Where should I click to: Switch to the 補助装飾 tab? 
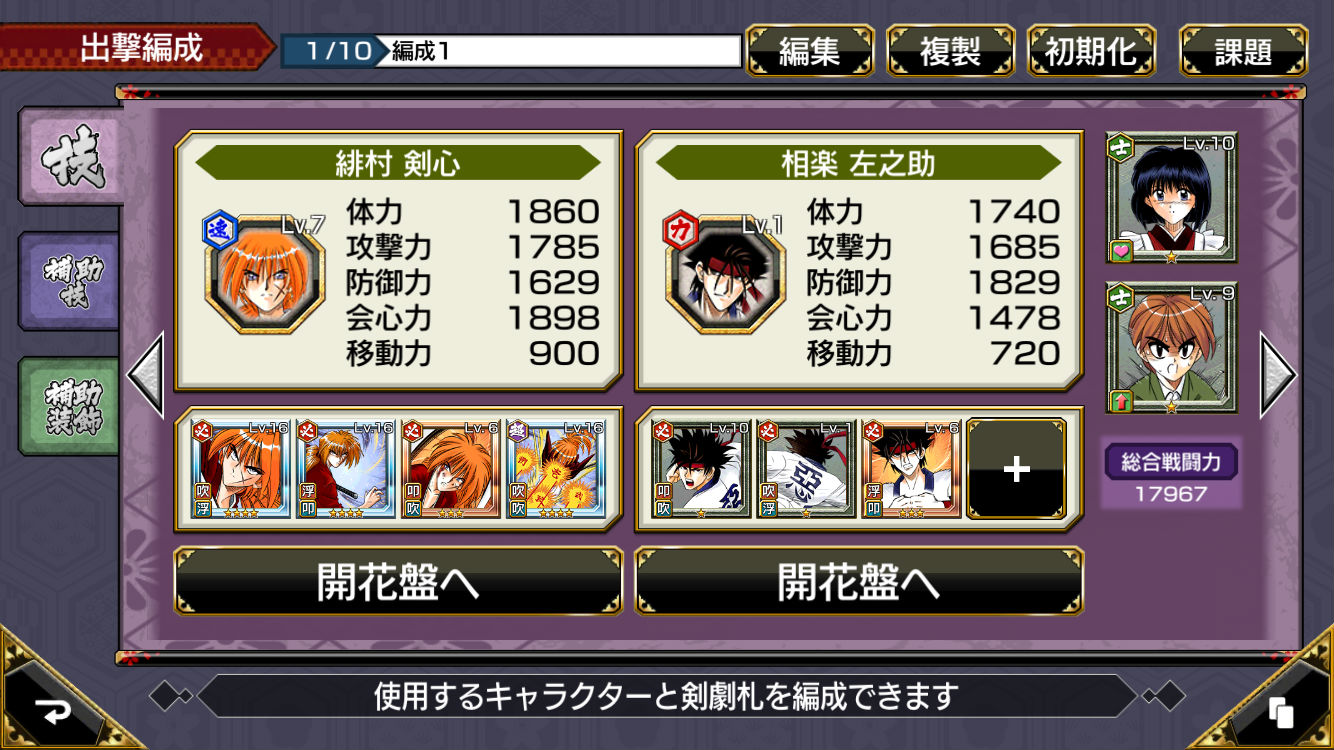point(68,406)
